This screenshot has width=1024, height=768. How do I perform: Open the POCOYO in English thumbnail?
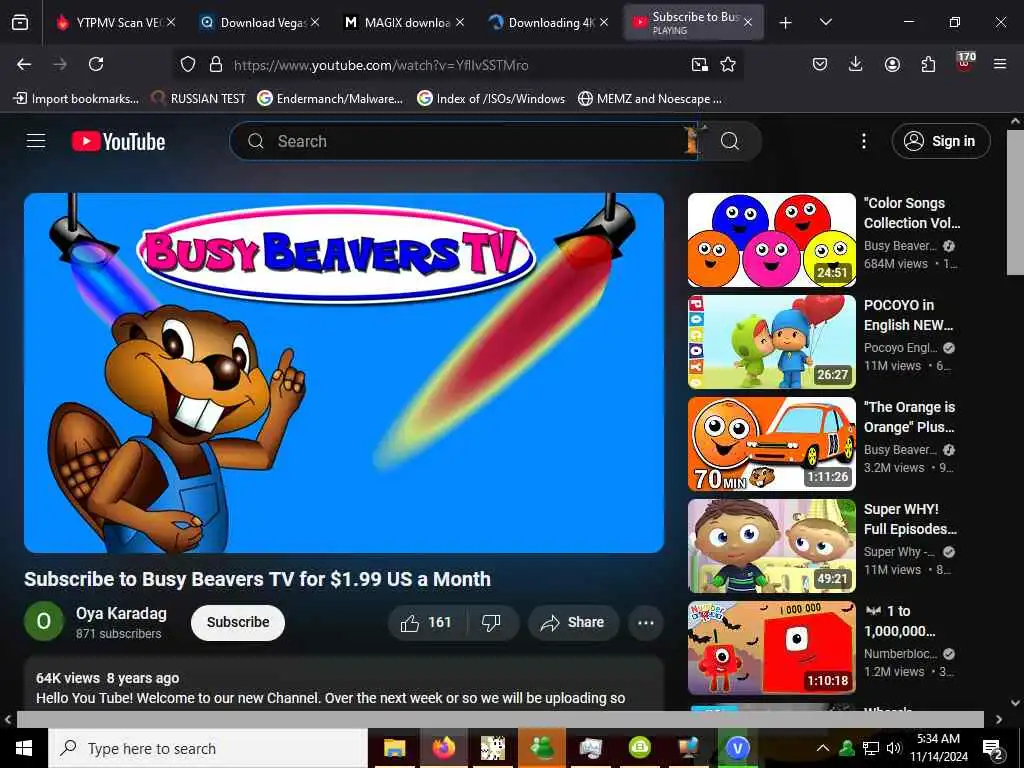click(x=771, y=342)
